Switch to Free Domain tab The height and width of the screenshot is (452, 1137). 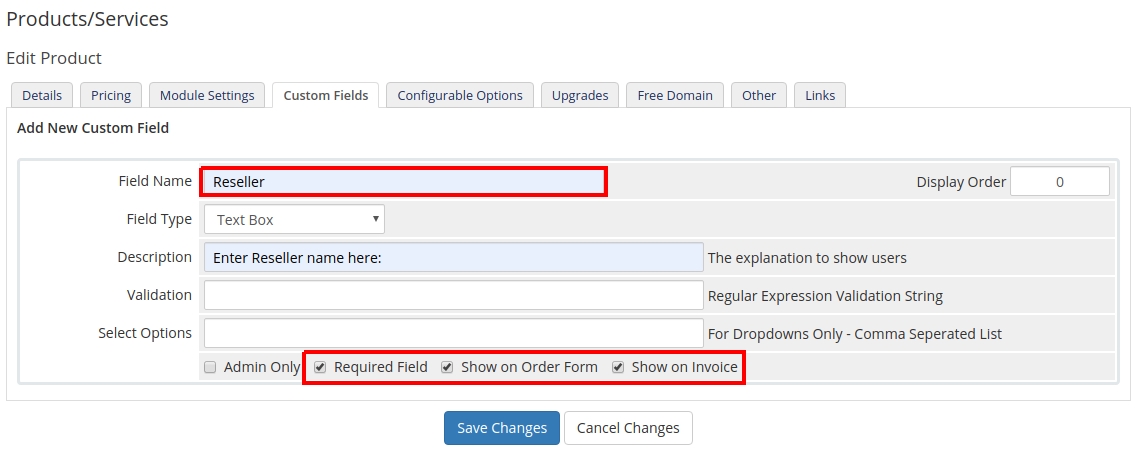click(x=675, y=95)
